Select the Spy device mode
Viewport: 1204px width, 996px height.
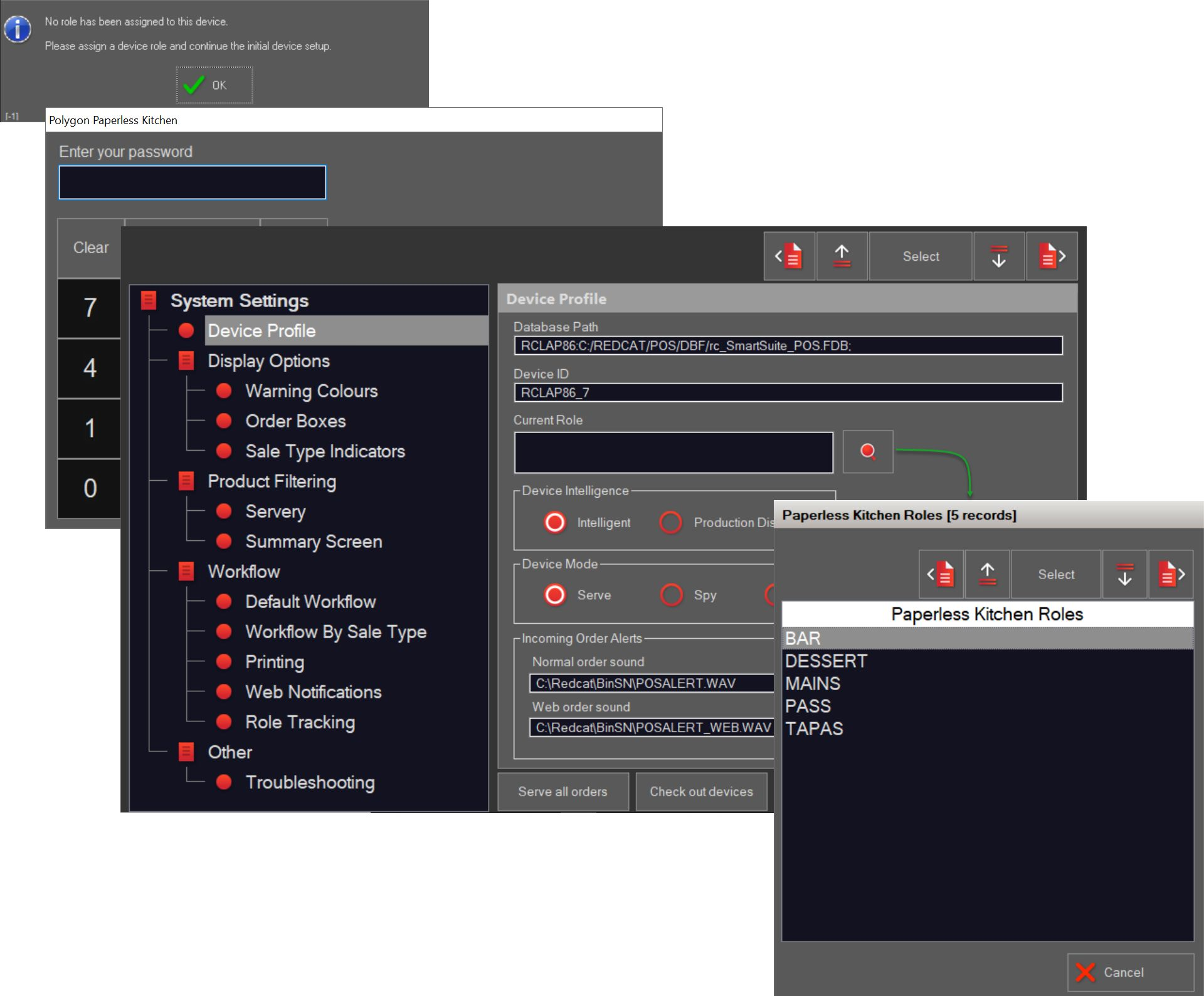(x=671, y=595)
